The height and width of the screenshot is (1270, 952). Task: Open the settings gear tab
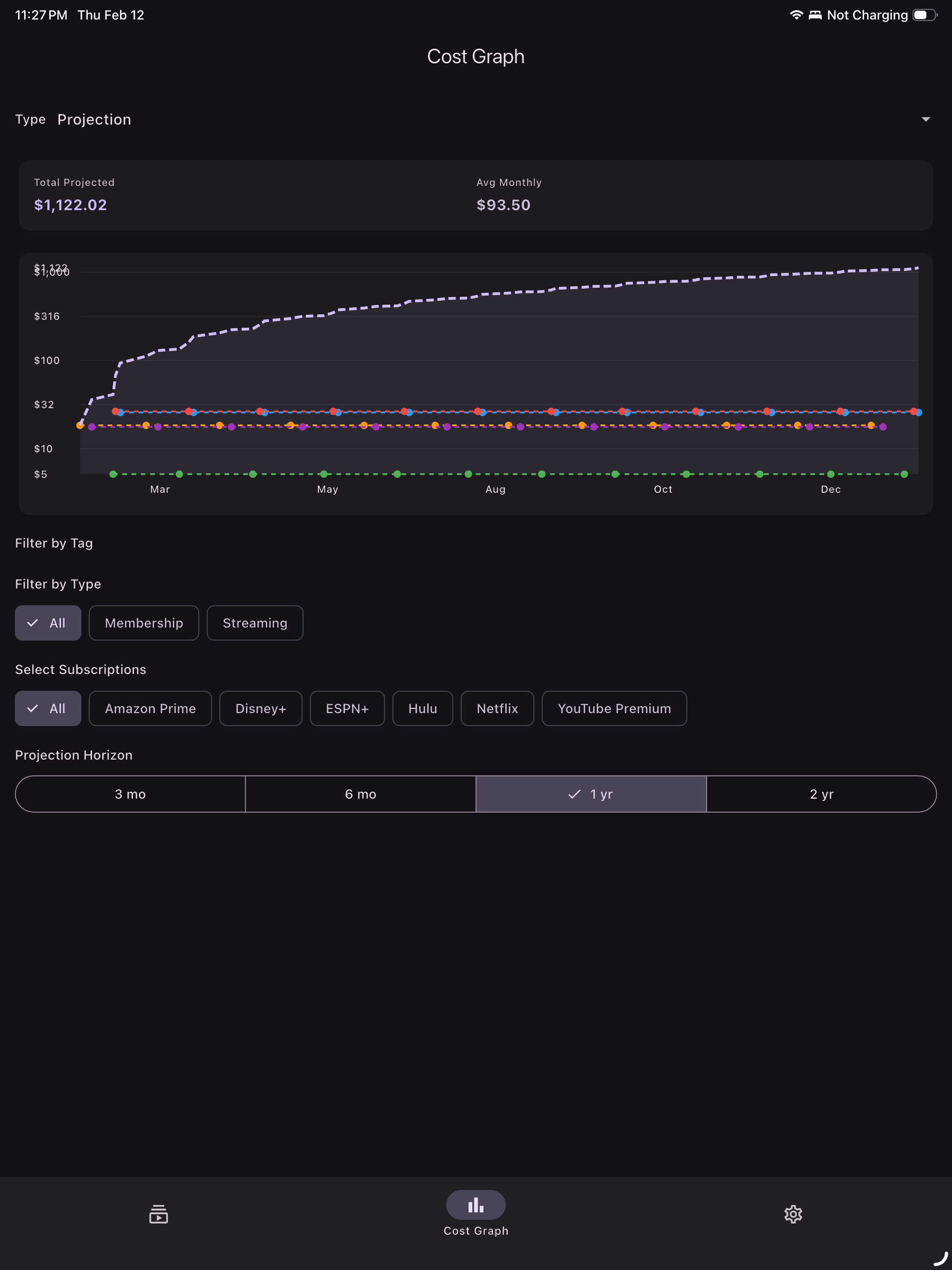click(x=793, y=1214)
